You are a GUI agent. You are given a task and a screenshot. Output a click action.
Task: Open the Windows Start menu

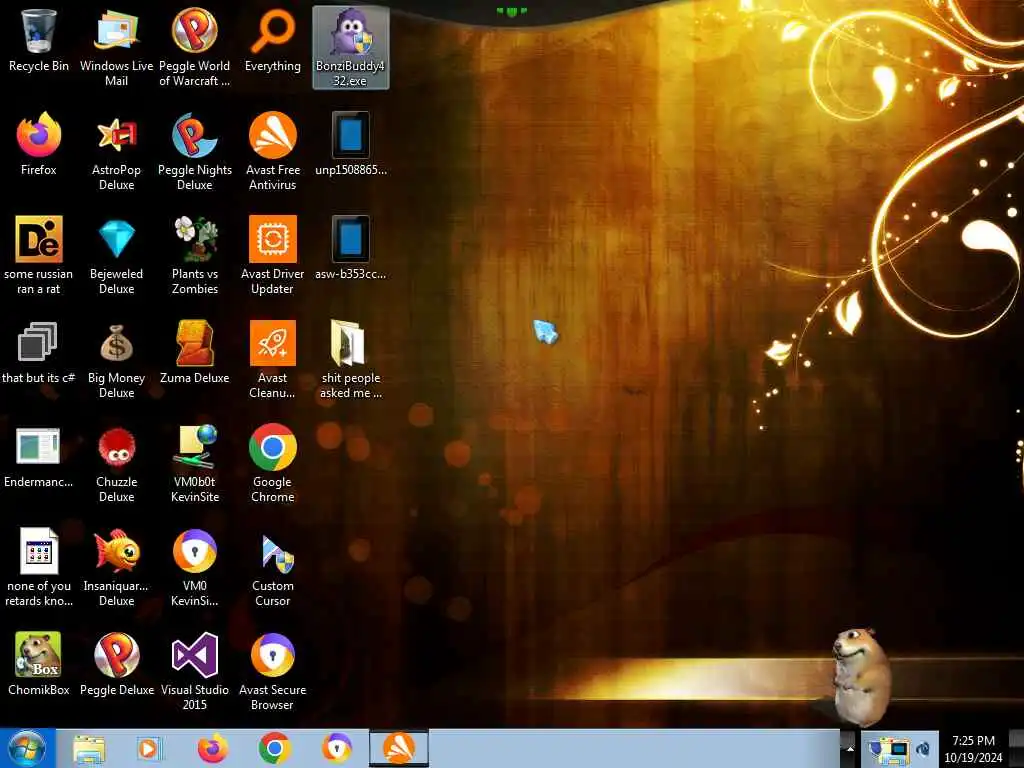(x=27, y=748)
